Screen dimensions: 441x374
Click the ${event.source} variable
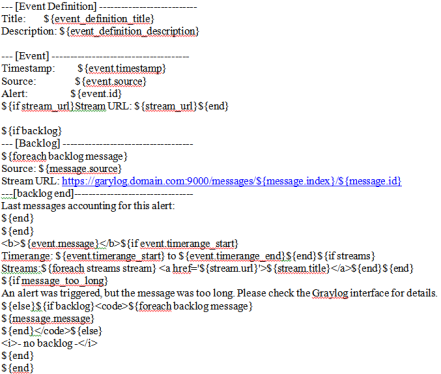111,81
